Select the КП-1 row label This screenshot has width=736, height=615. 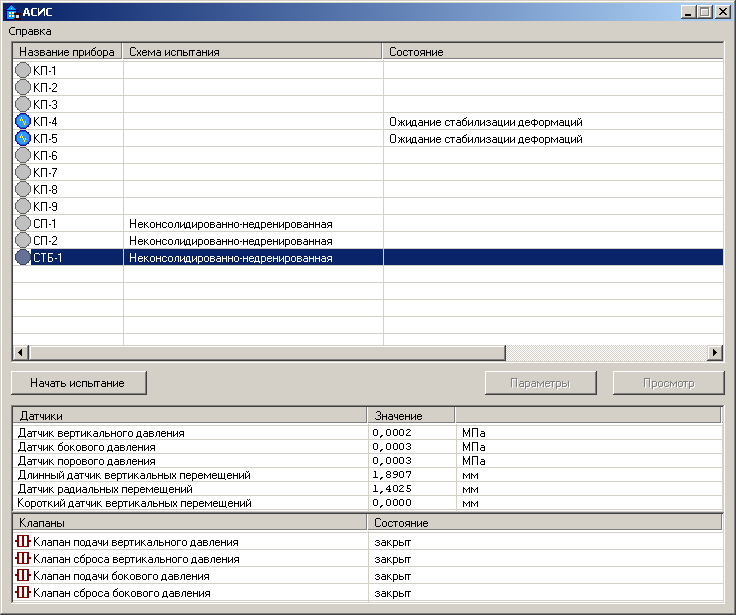(45, 70)
